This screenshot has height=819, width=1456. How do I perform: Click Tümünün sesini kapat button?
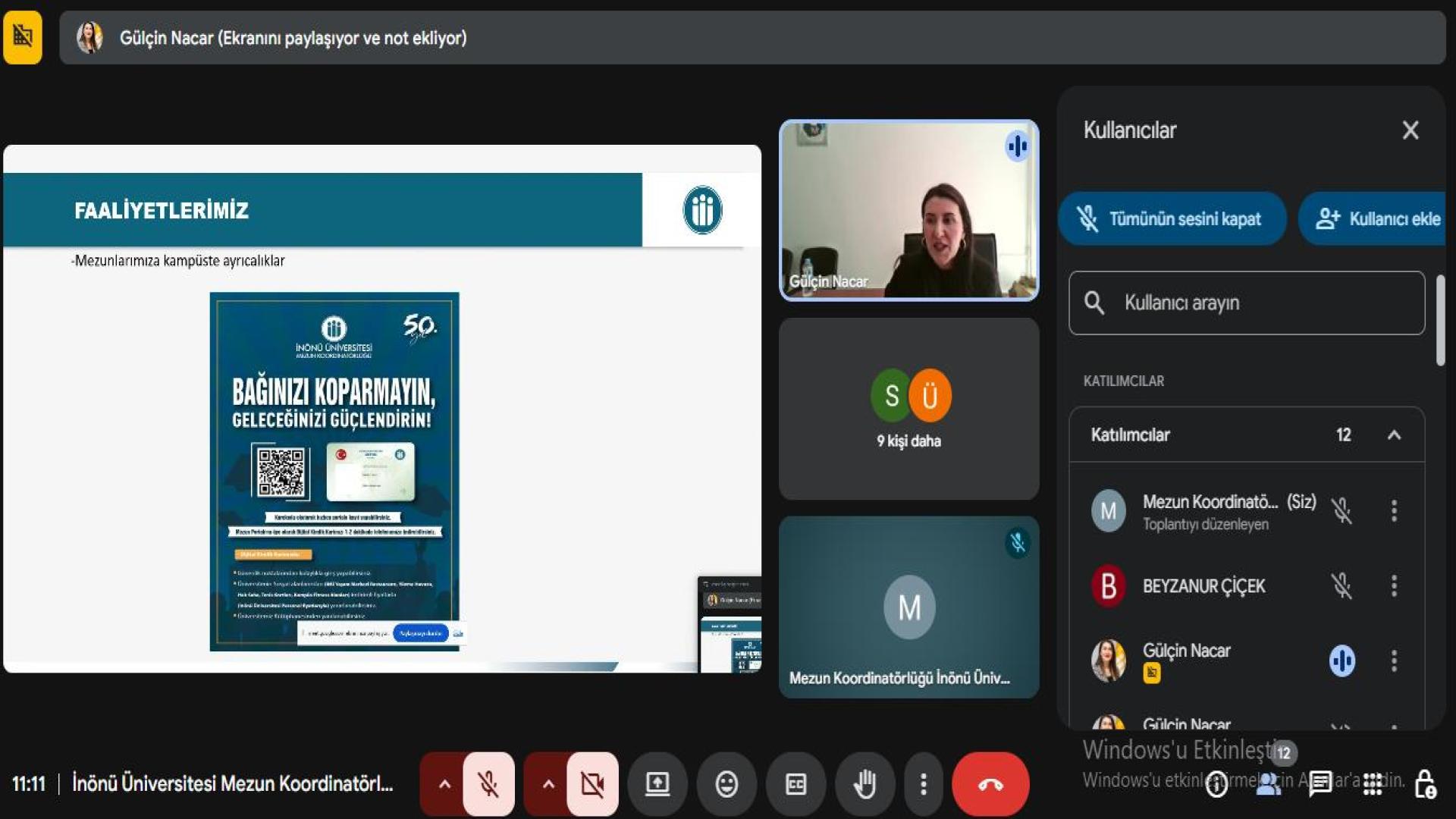coord(1172,219)
